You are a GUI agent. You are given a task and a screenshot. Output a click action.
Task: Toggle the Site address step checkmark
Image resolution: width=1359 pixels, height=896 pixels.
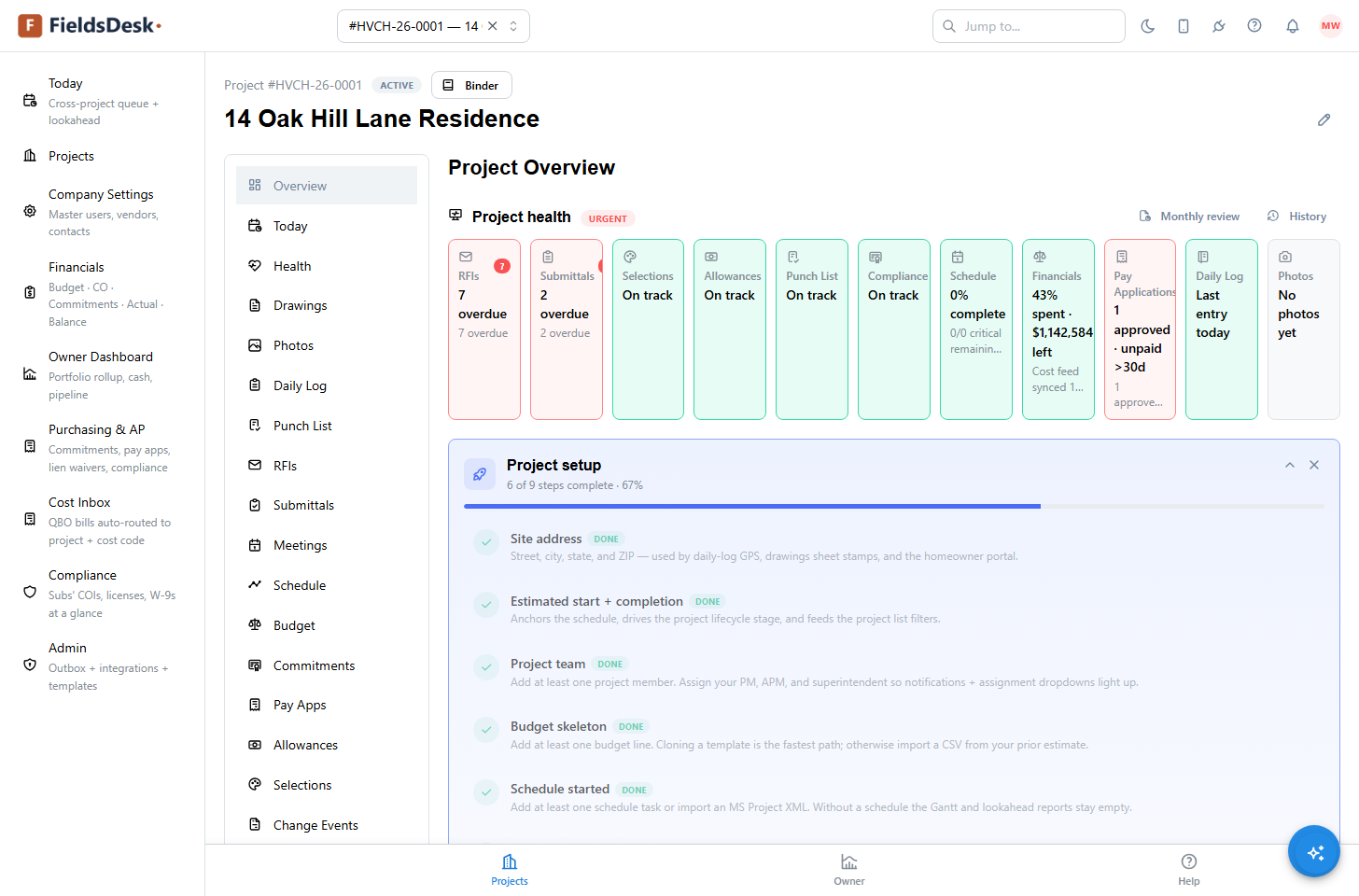[486, 542]
